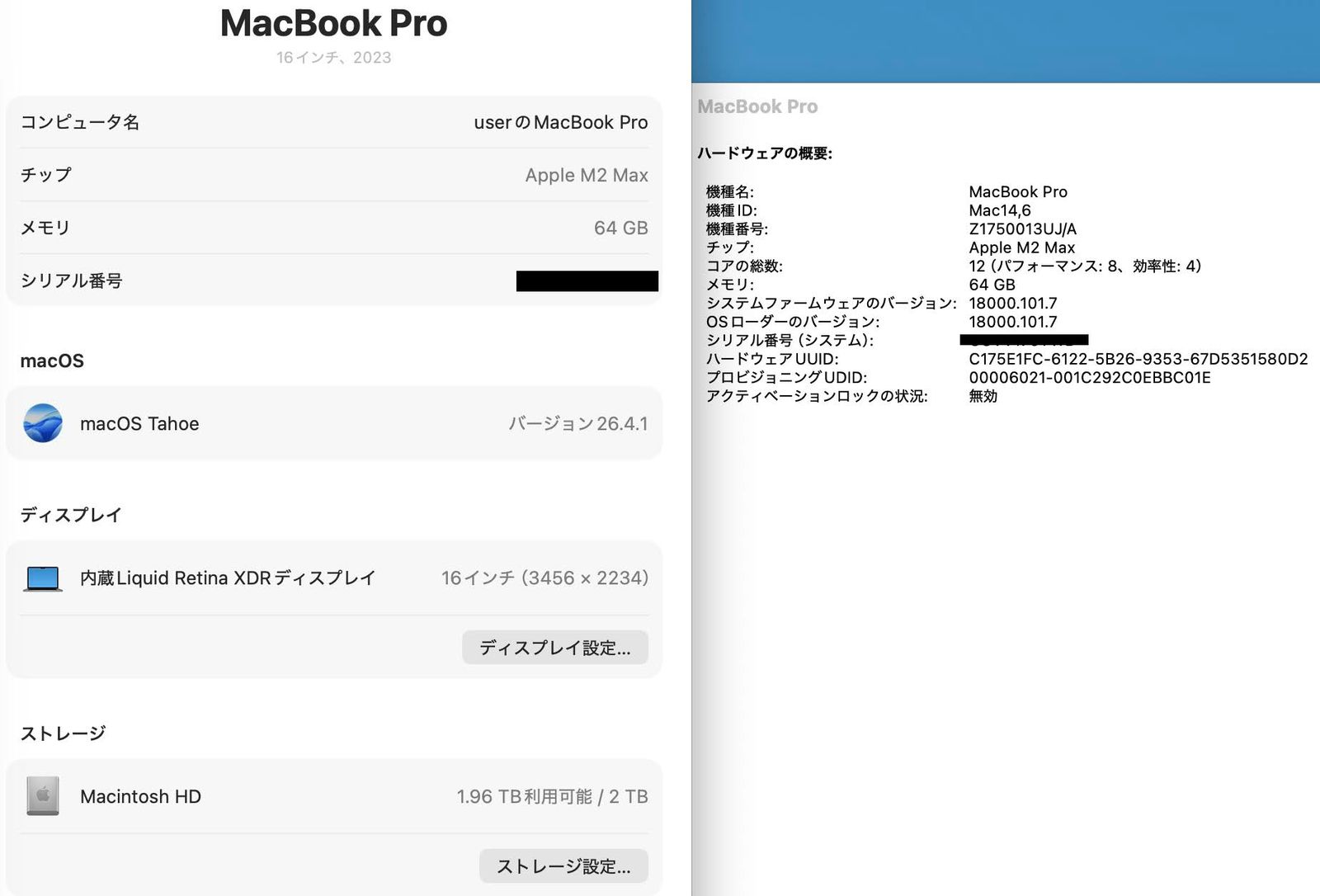Click 1.96 TB利用可能 / 2 TB storage text
The image size is (1320, 896).
click(553, 796)
